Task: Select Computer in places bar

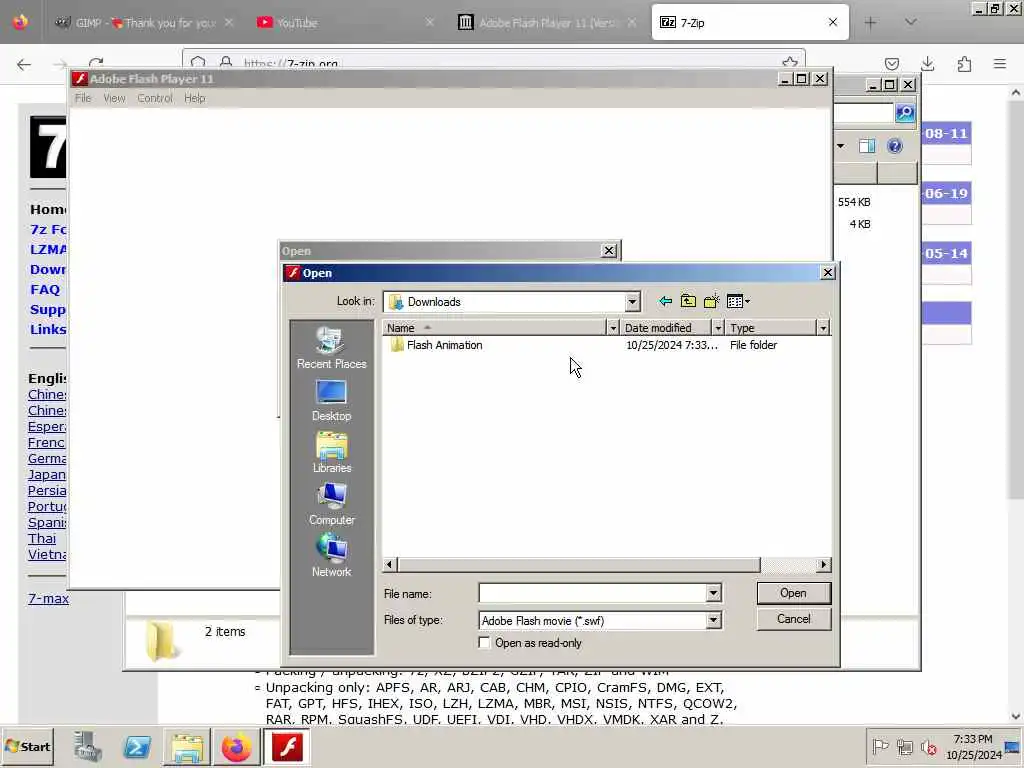Action: [331, 505]
